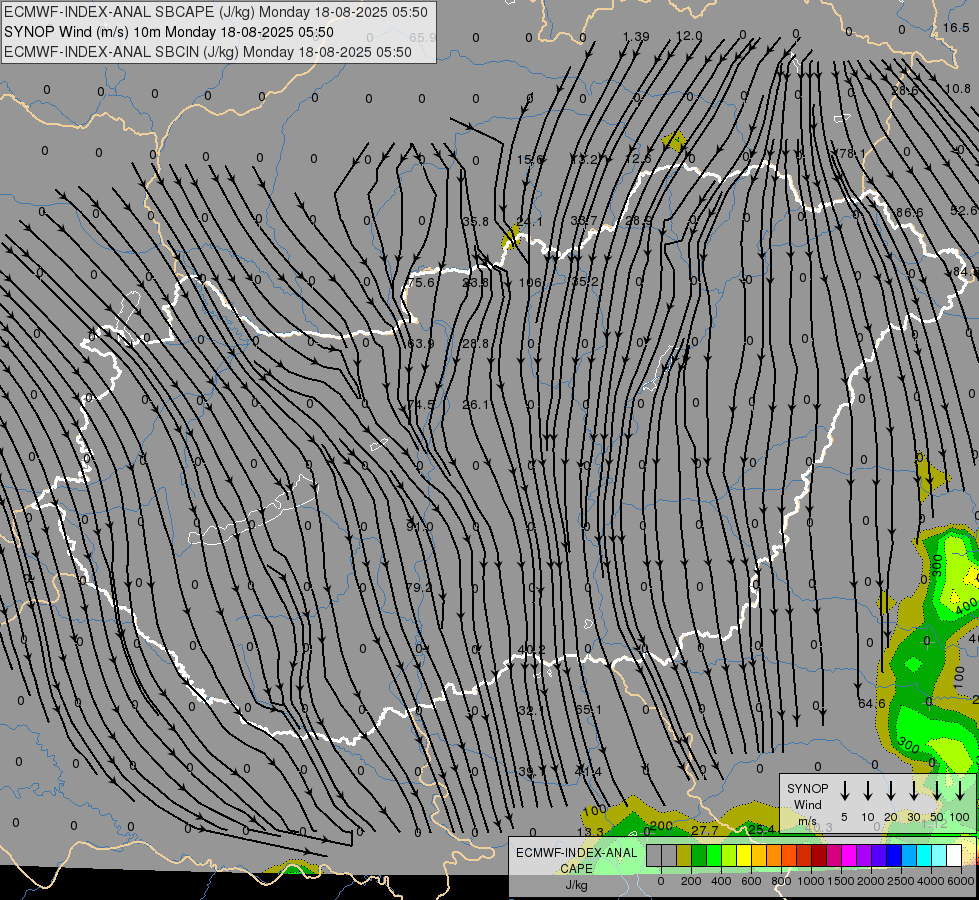Viewport: 979px width, 900px height.
Task: Select the pure blue CAPE legend swatch
Action: [x=894, y=855]
